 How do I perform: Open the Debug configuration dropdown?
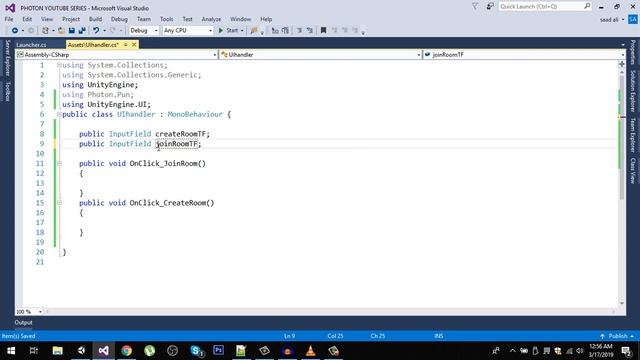[x=144, y=31]
